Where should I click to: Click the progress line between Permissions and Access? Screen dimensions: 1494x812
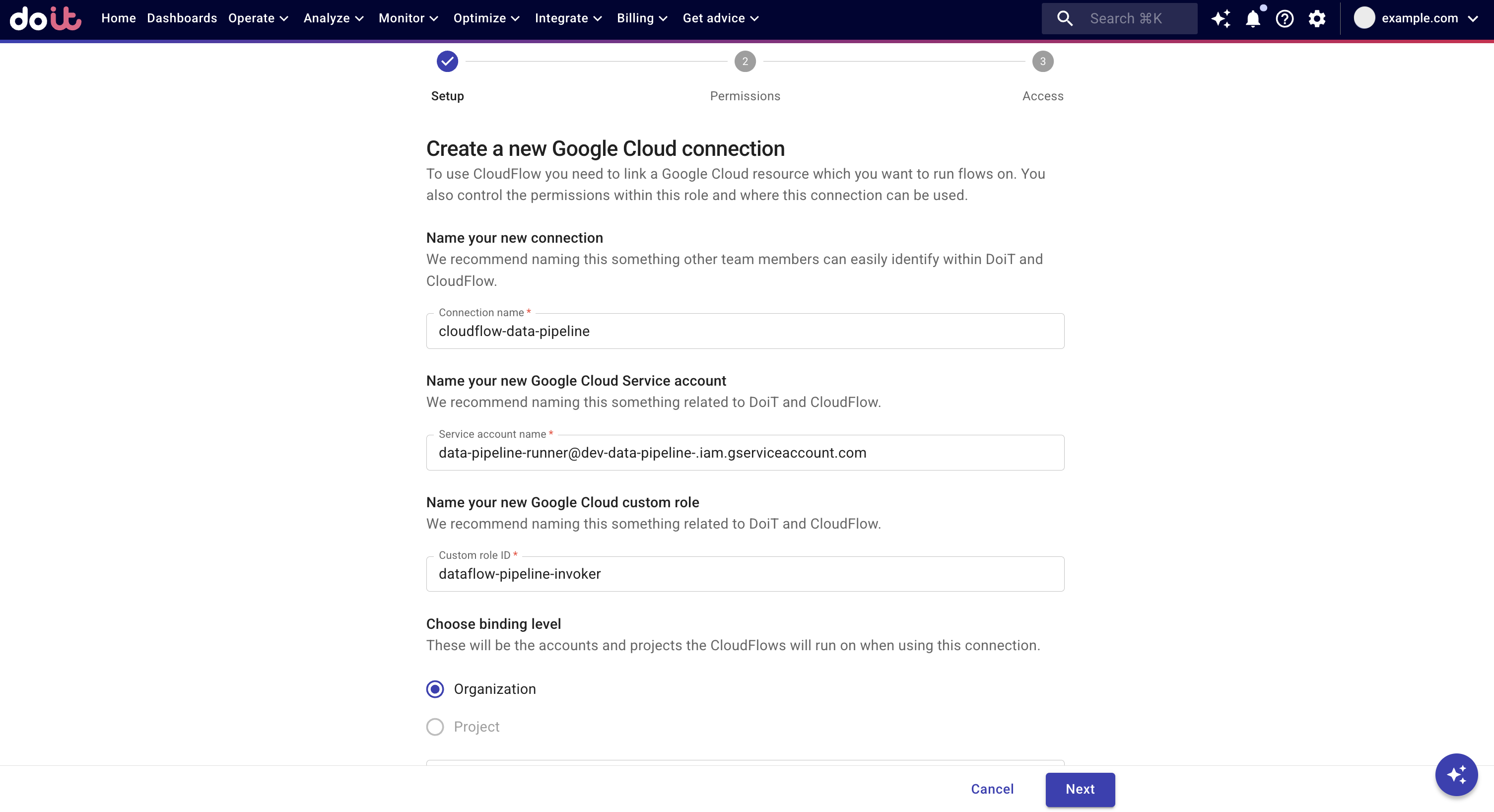click(896, 61)
